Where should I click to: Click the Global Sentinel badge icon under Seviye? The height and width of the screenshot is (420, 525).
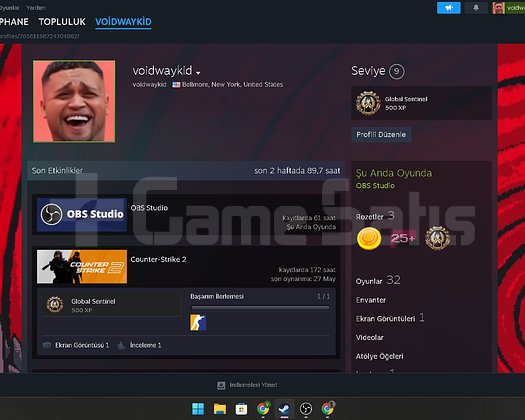(x=368, y=103)
